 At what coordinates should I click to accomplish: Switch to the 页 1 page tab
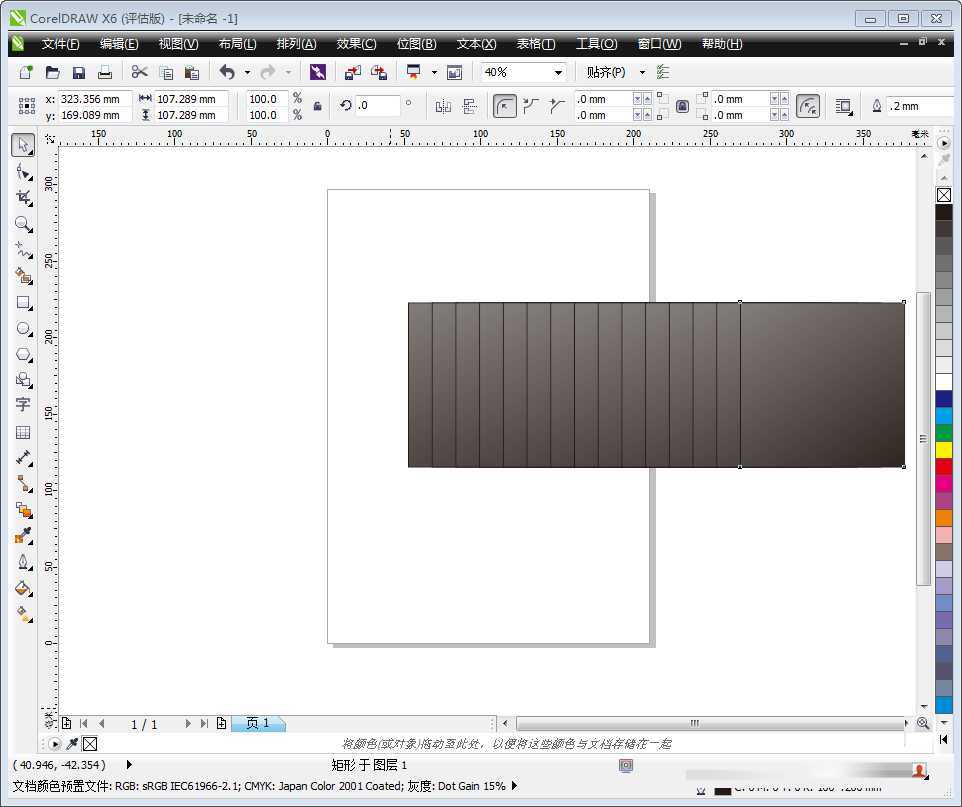coord(258,723)
